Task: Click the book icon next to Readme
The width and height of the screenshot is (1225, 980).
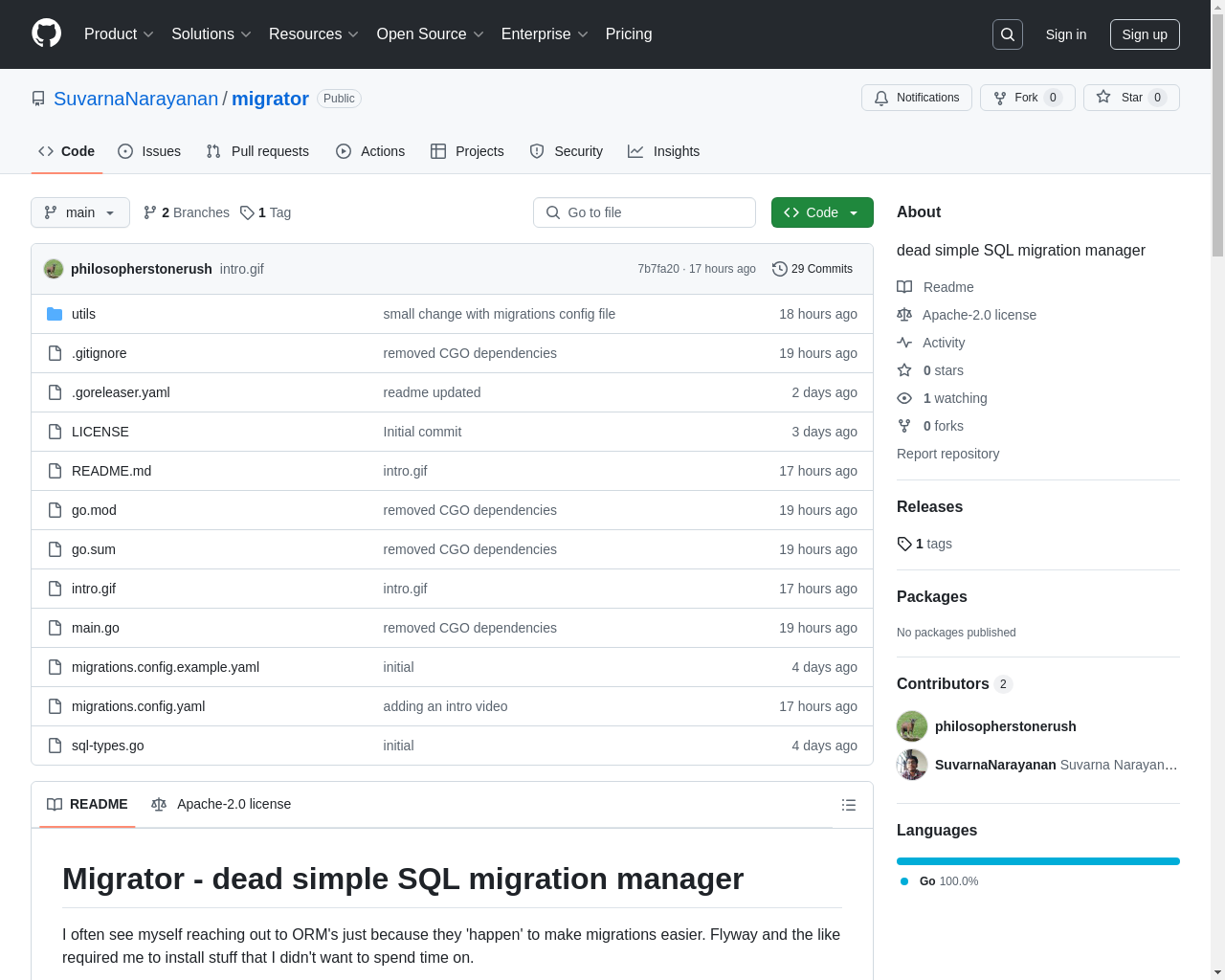Action: [904, 287]
